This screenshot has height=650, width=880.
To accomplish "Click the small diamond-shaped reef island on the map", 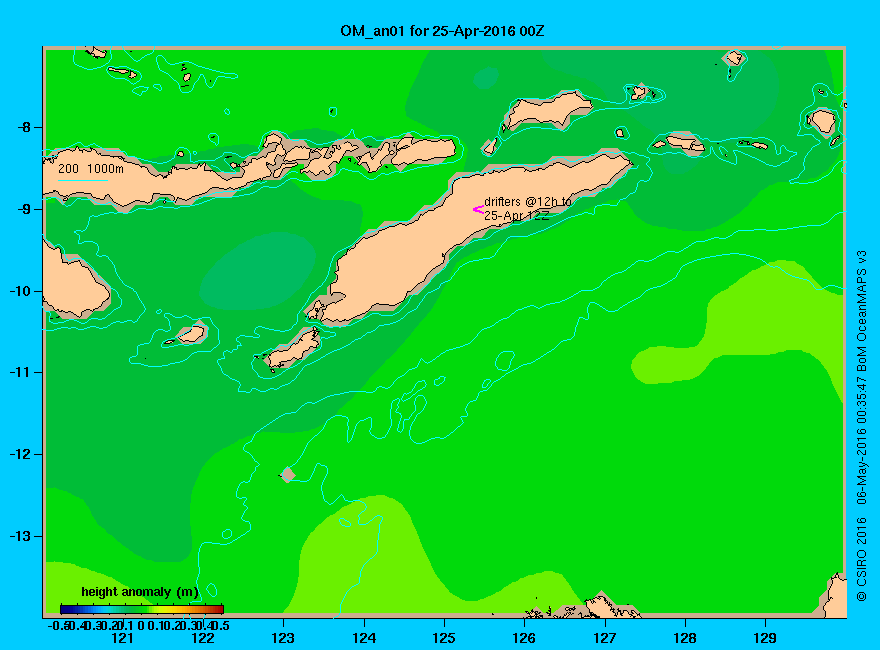I will click(288, 475).
